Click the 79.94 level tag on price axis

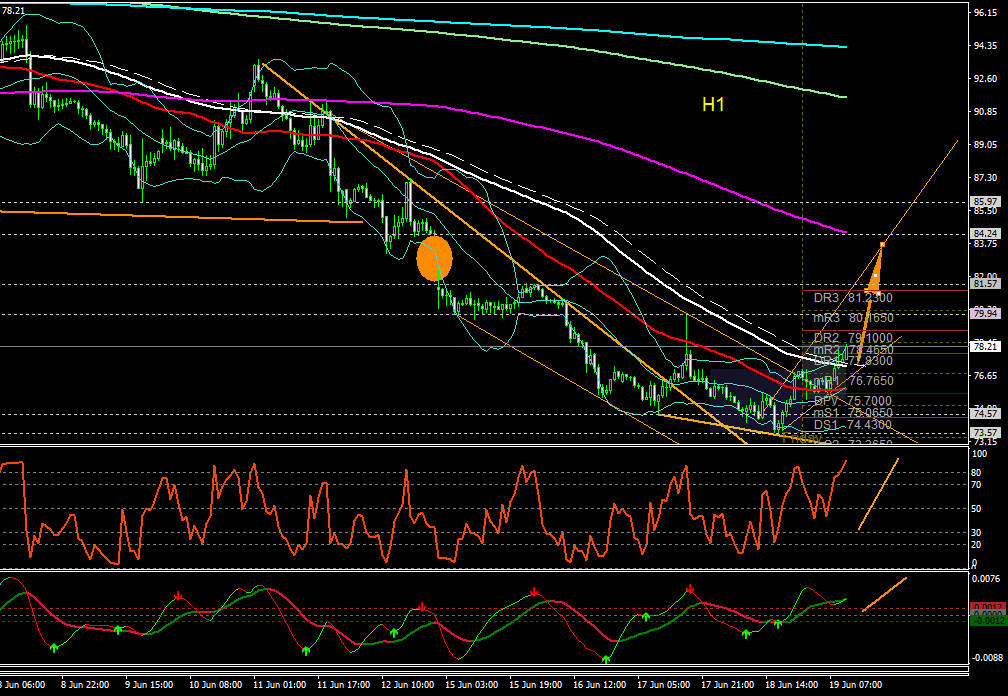pyautogui.click(x=985, y=314)
